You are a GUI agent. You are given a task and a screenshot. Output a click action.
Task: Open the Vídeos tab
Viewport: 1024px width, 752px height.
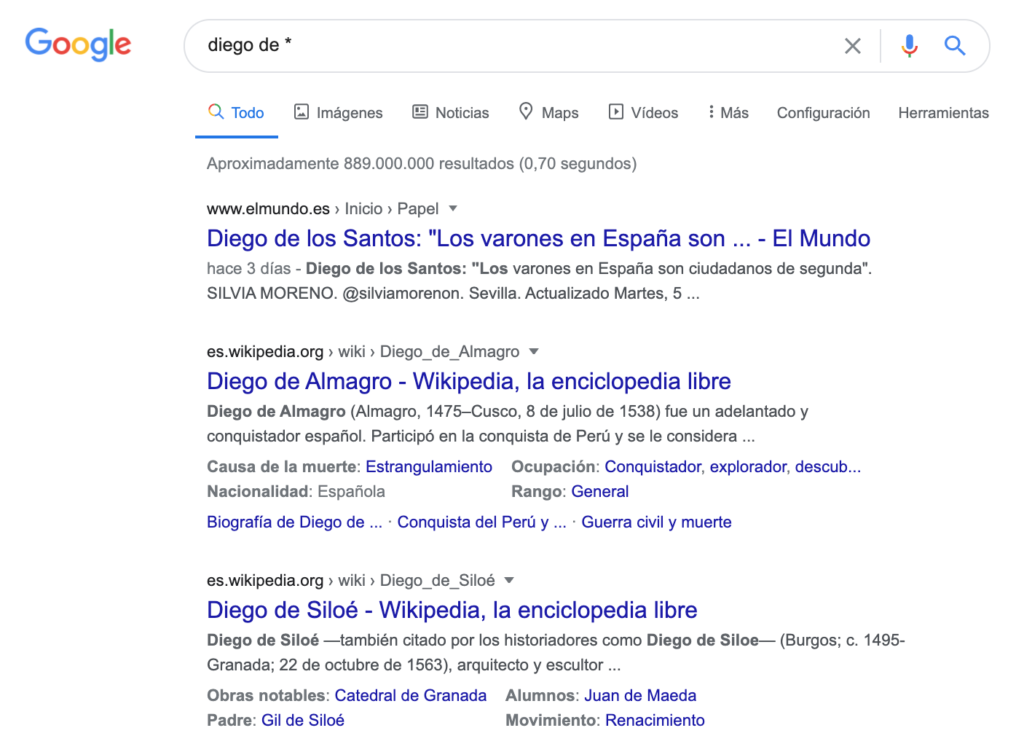coord(643,113)
